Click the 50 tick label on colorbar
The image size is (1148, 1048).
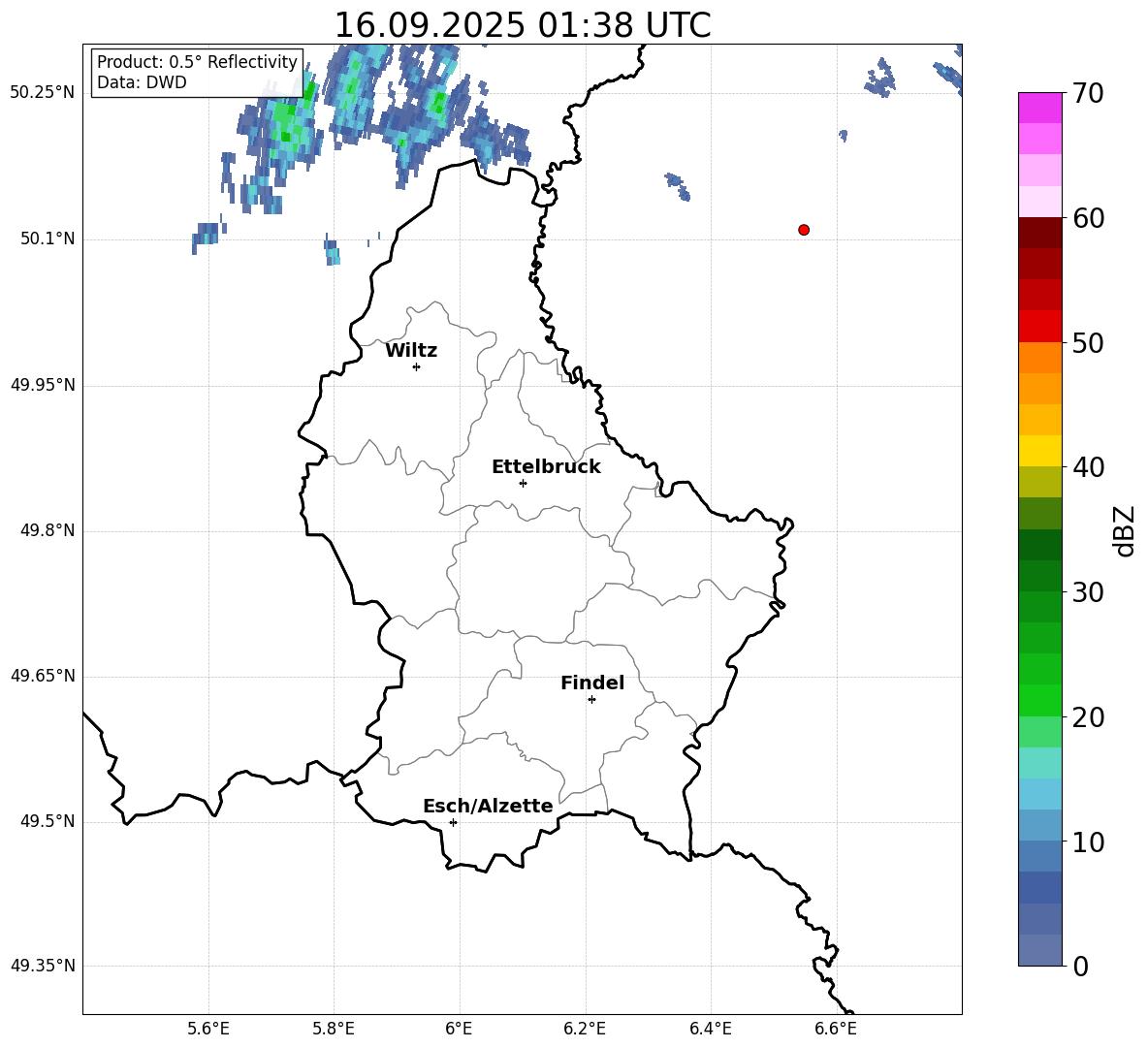click(1088, 342)
